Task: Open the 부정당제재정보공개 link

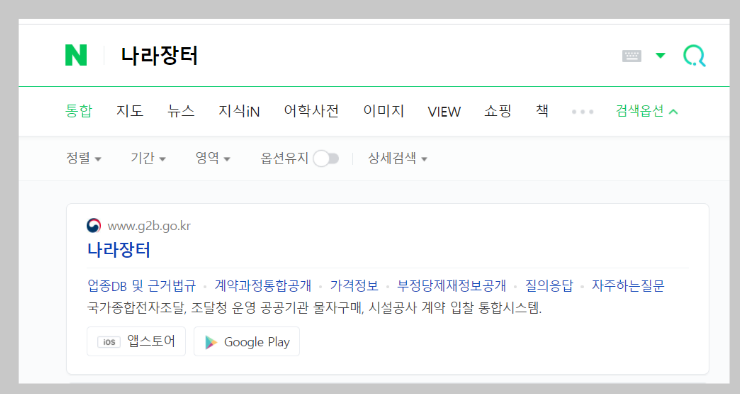Action: click(x=452, y=285)
